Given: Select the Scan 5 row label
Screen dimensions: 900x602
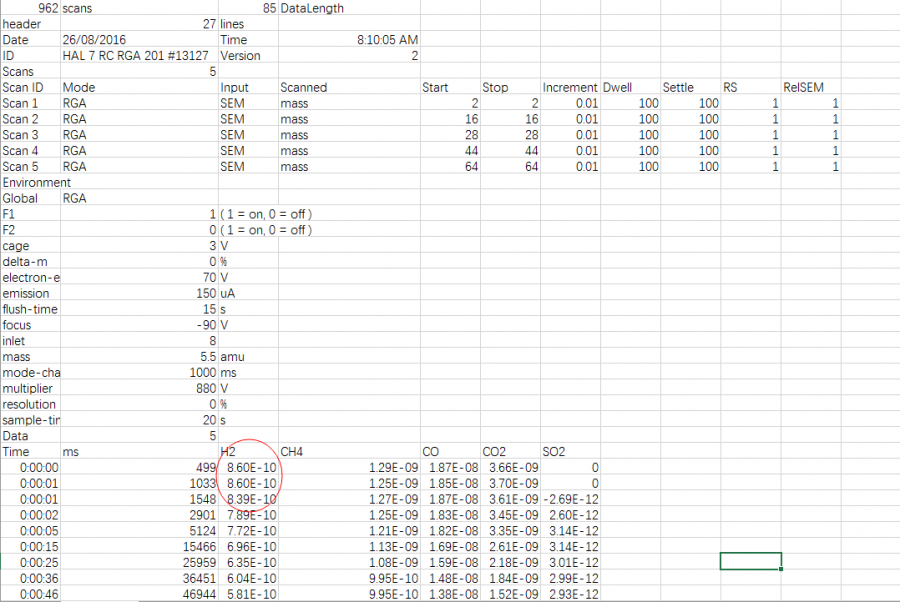Looking at the screenshot, I should tap(30, 166).
